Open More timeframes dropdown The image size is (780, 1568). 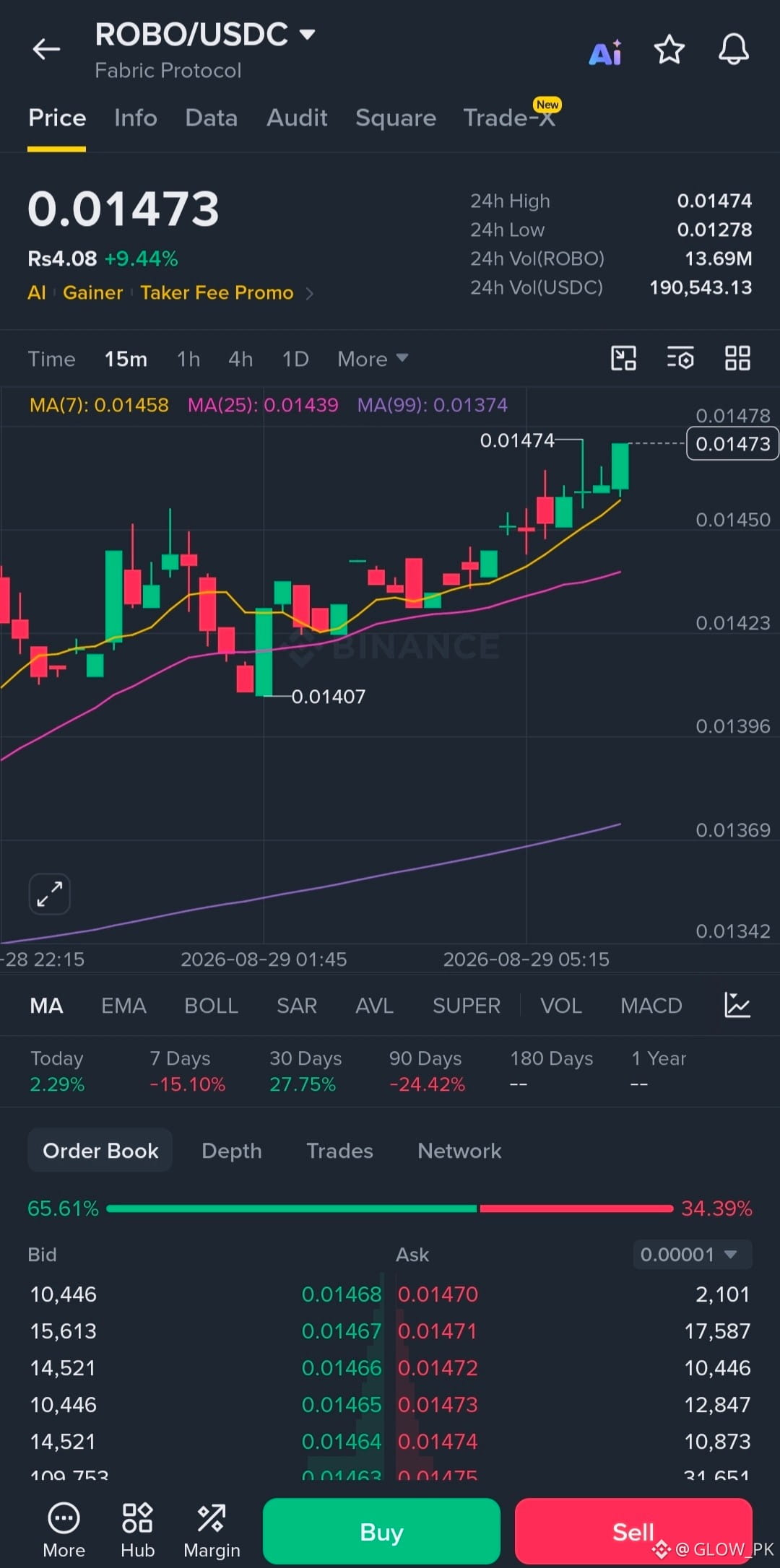(x=373, y=359)
